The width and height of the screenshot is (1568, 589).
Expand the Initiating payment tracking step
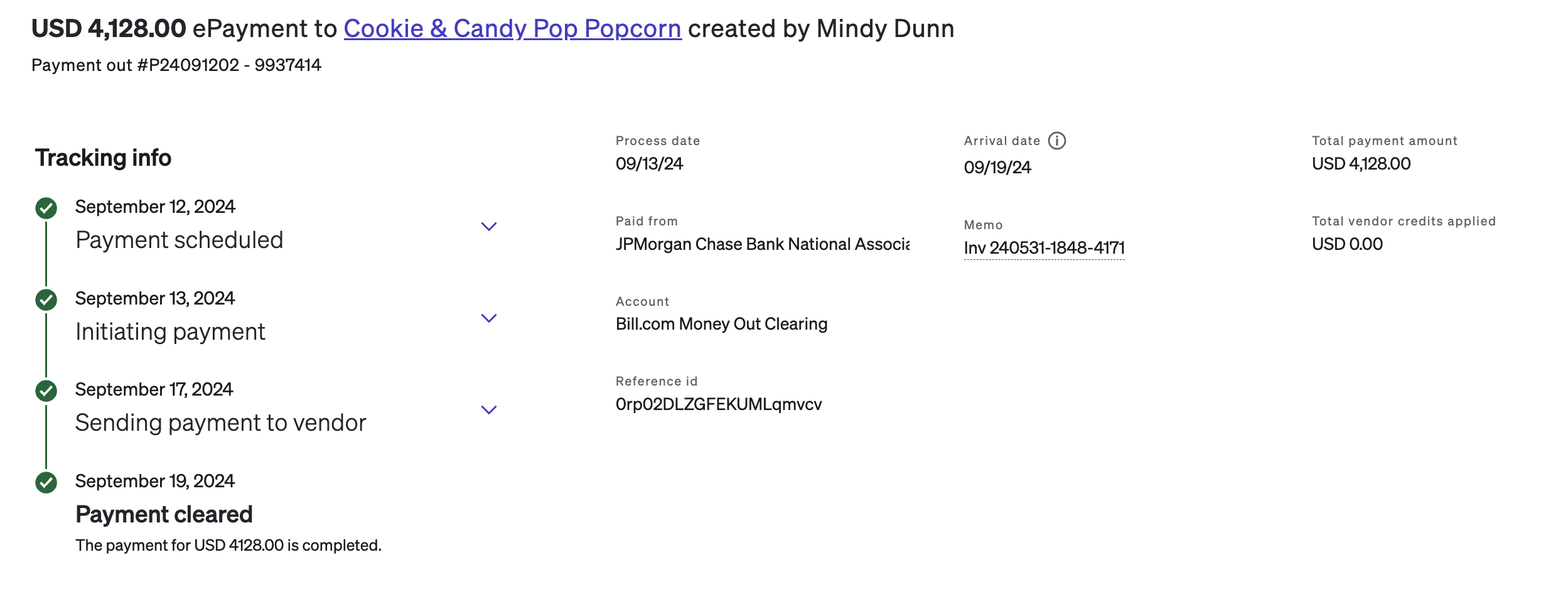coord(488,318)
